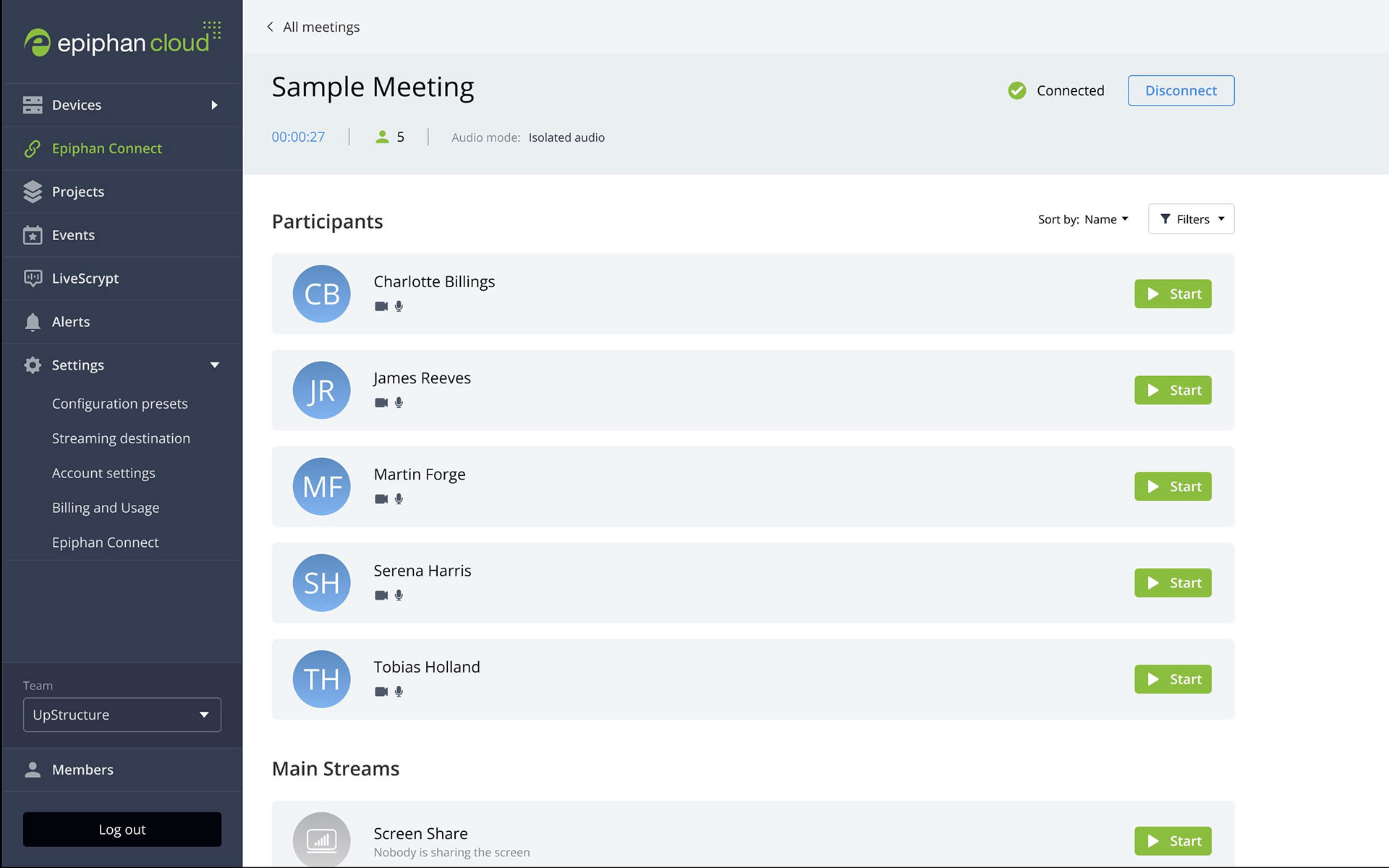Select Epiphan Connect in the sidebar
Screen dimensions: 1389x868
pyautogui.click(x=122, y=148)
